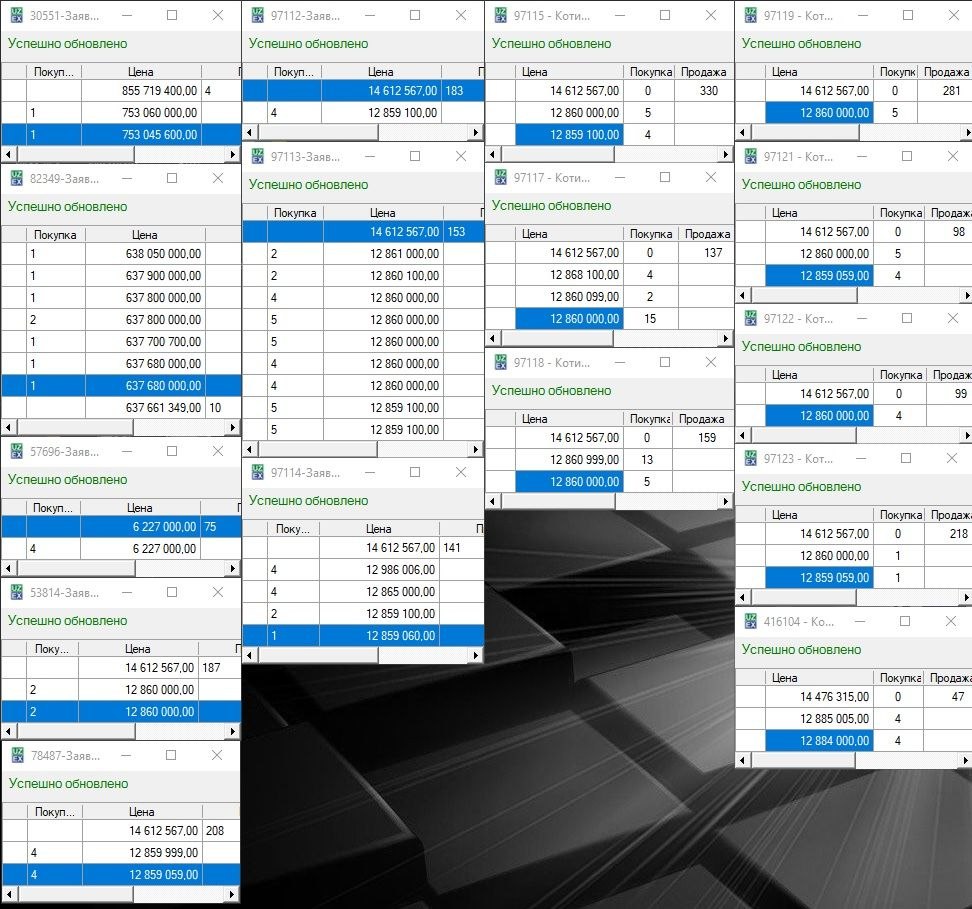Click the app icon of 78487 window
The image size is (972, 909).
(x=17, y=756)
